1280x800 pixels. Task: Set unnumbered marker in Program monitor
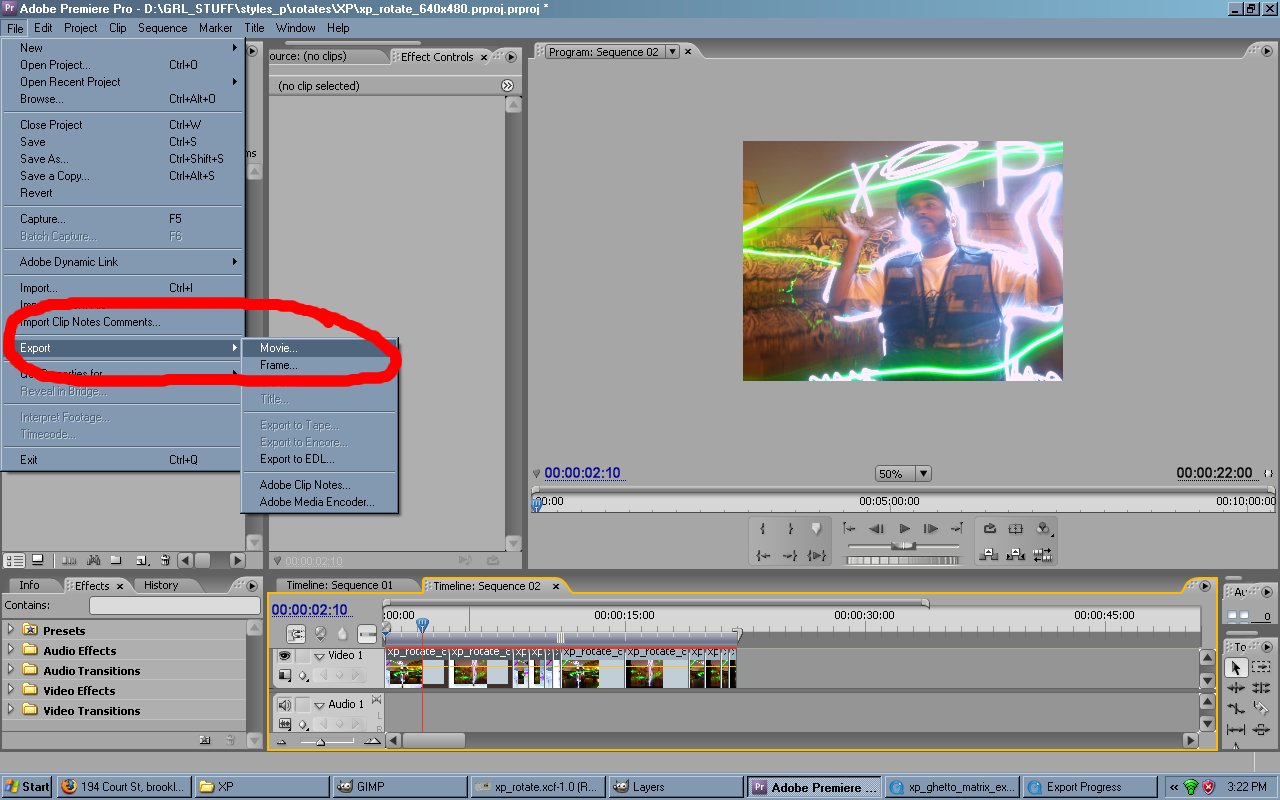point(816,528)
